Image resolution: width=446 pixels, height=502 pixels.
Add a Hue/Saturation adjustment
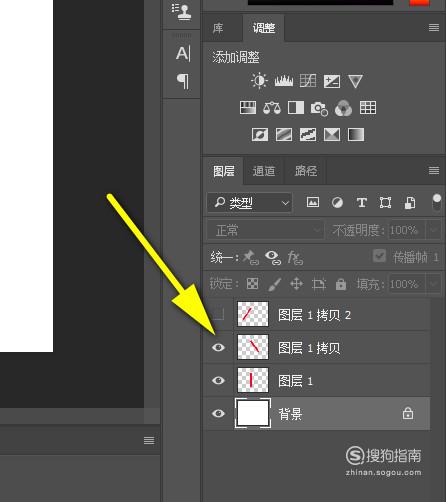[248, 108]
